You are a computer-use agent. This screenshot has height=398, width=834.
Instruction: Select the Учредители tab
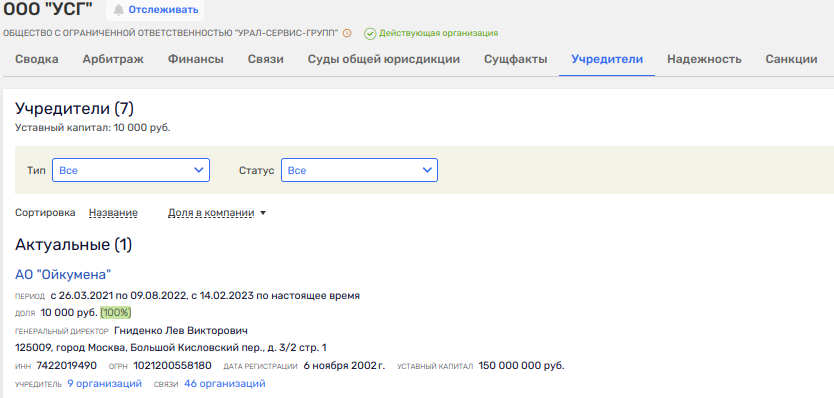(x=607, y=59)
